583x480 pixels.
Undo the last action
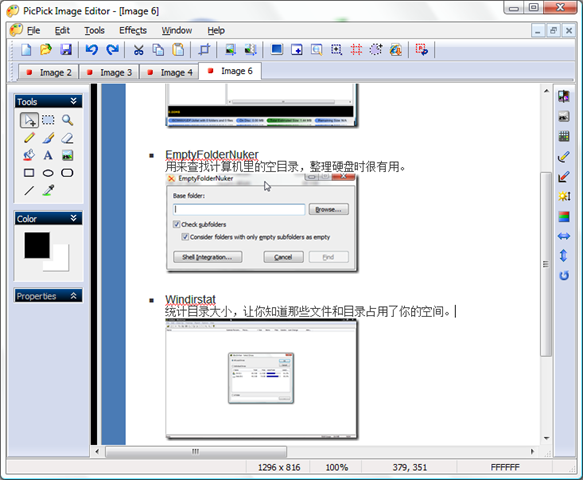91,49
